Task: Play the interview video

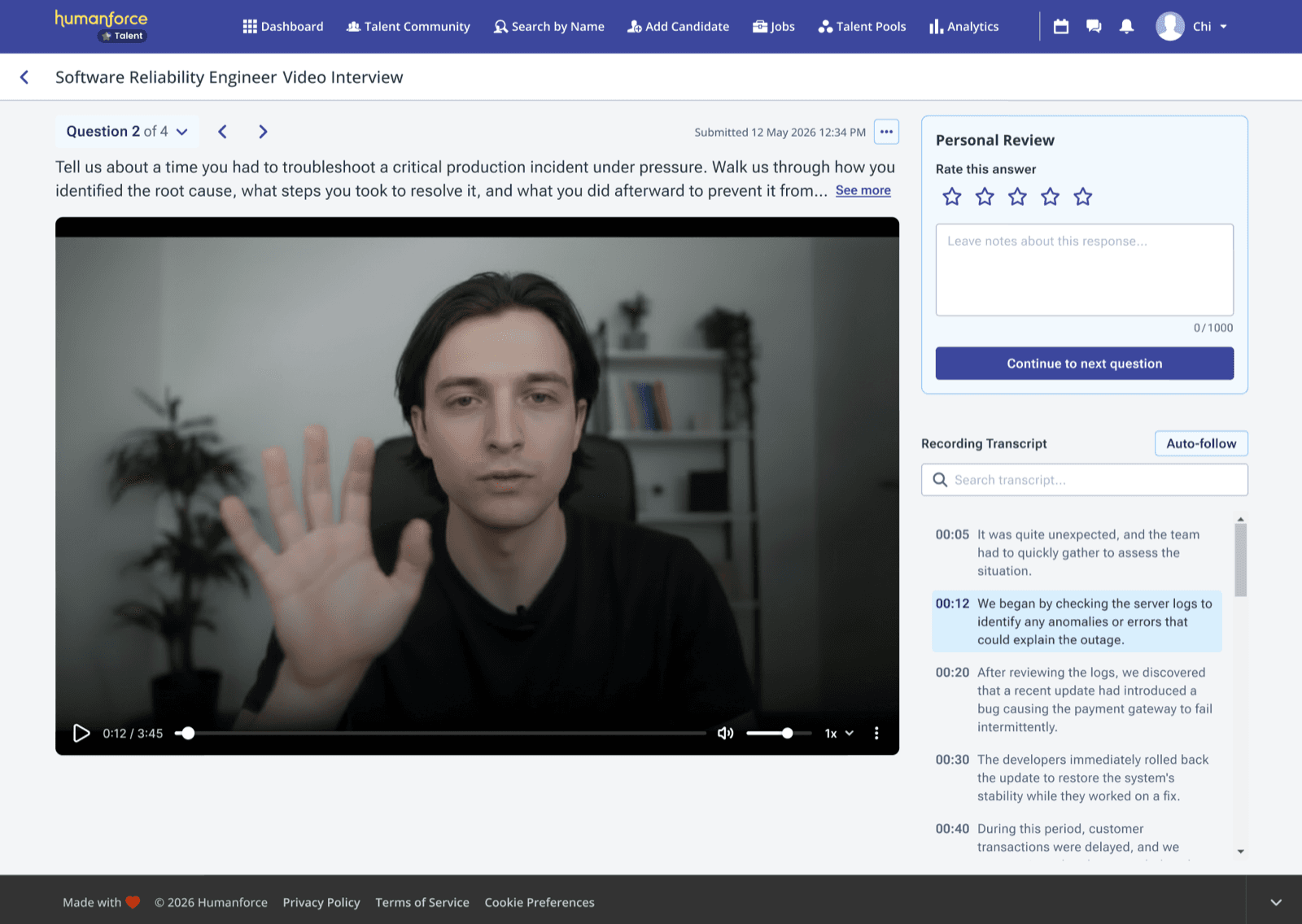Action: pyautogui.click(x=81, y=733)
